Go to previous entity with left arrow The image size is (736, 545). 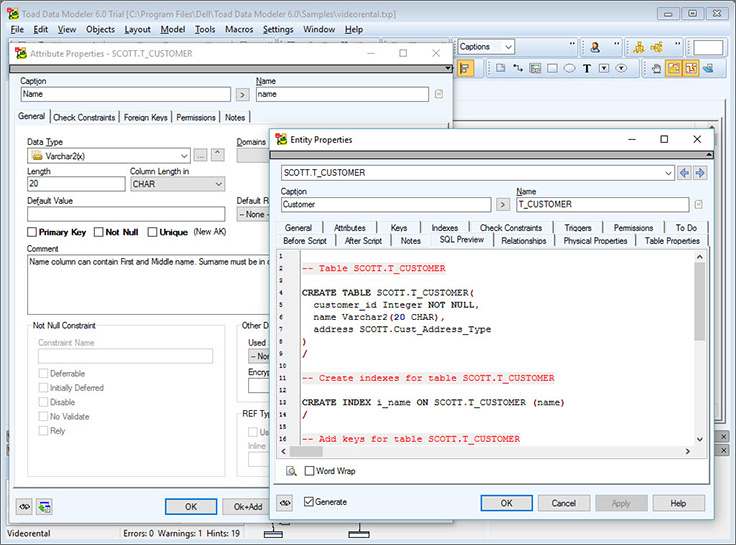click(685, 173)
